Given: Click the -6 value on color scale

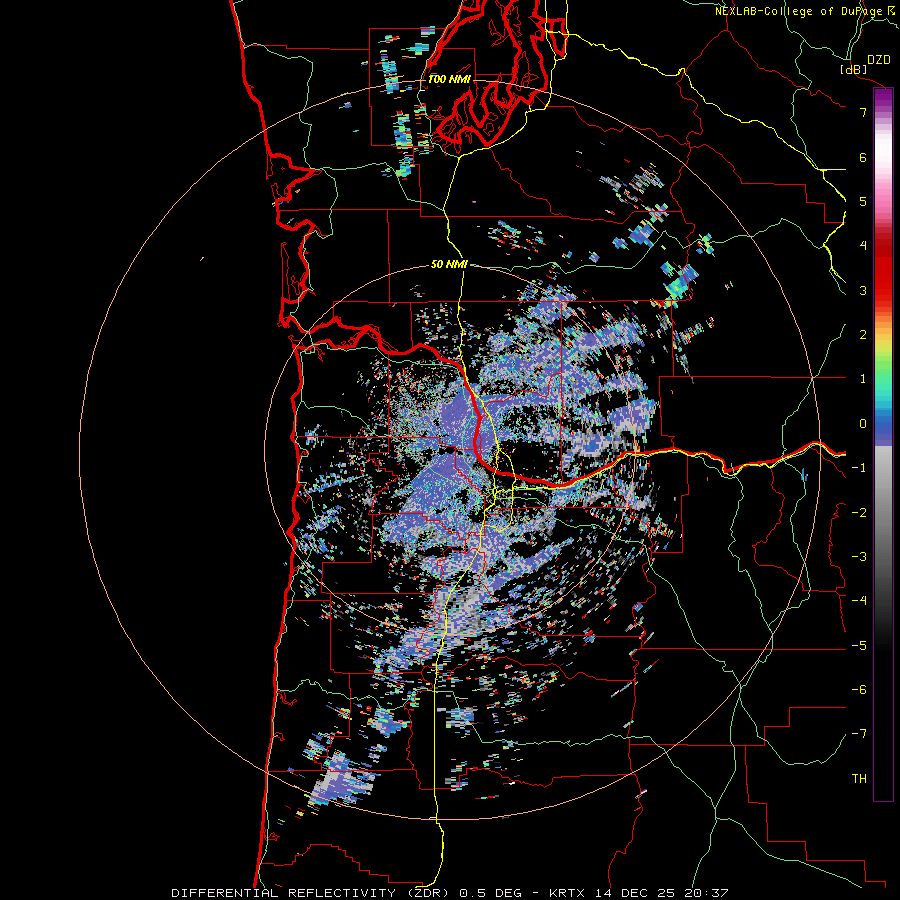Looking at the screenshot, I should [859, 690].
